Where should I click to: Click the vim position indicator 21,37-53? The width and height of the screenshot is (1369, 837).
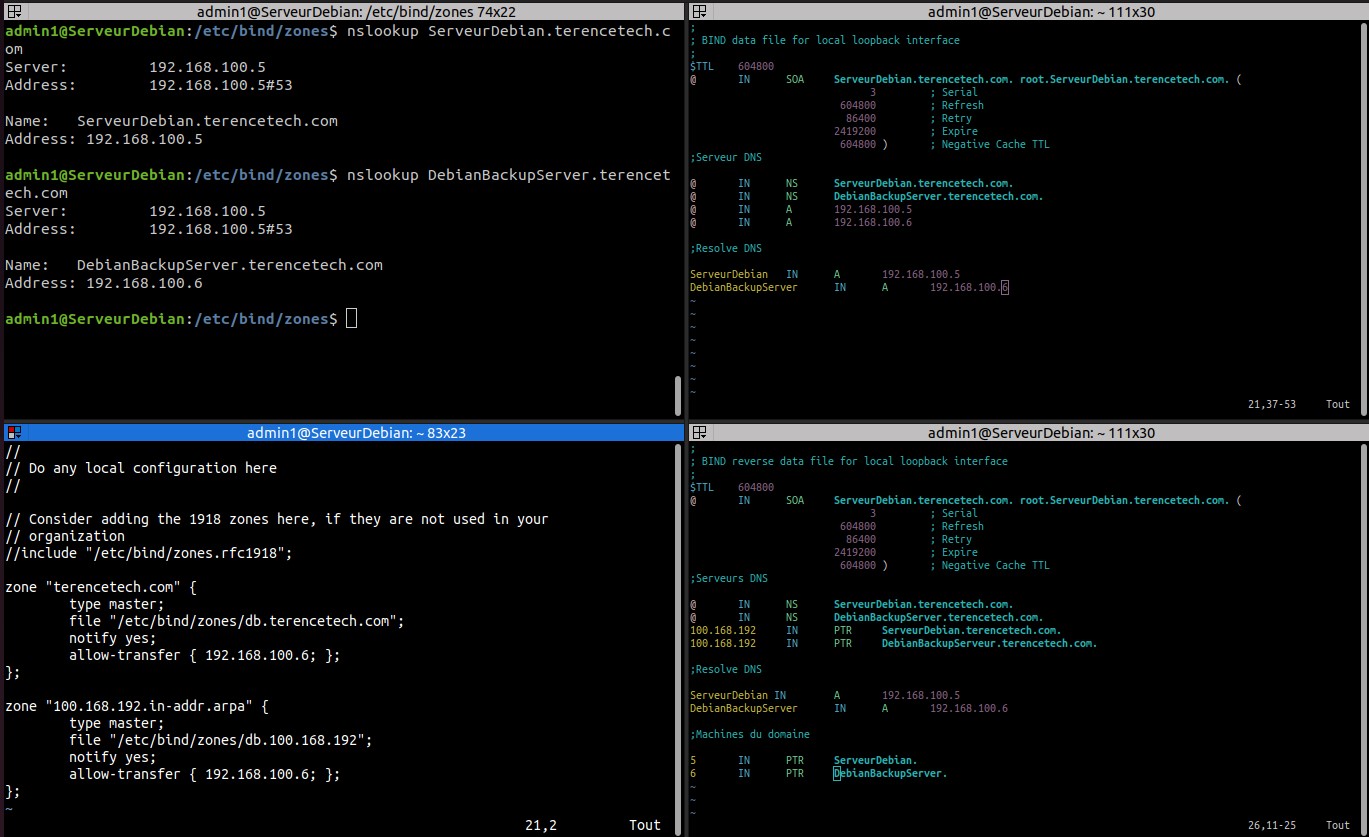tap(1271, 404)
